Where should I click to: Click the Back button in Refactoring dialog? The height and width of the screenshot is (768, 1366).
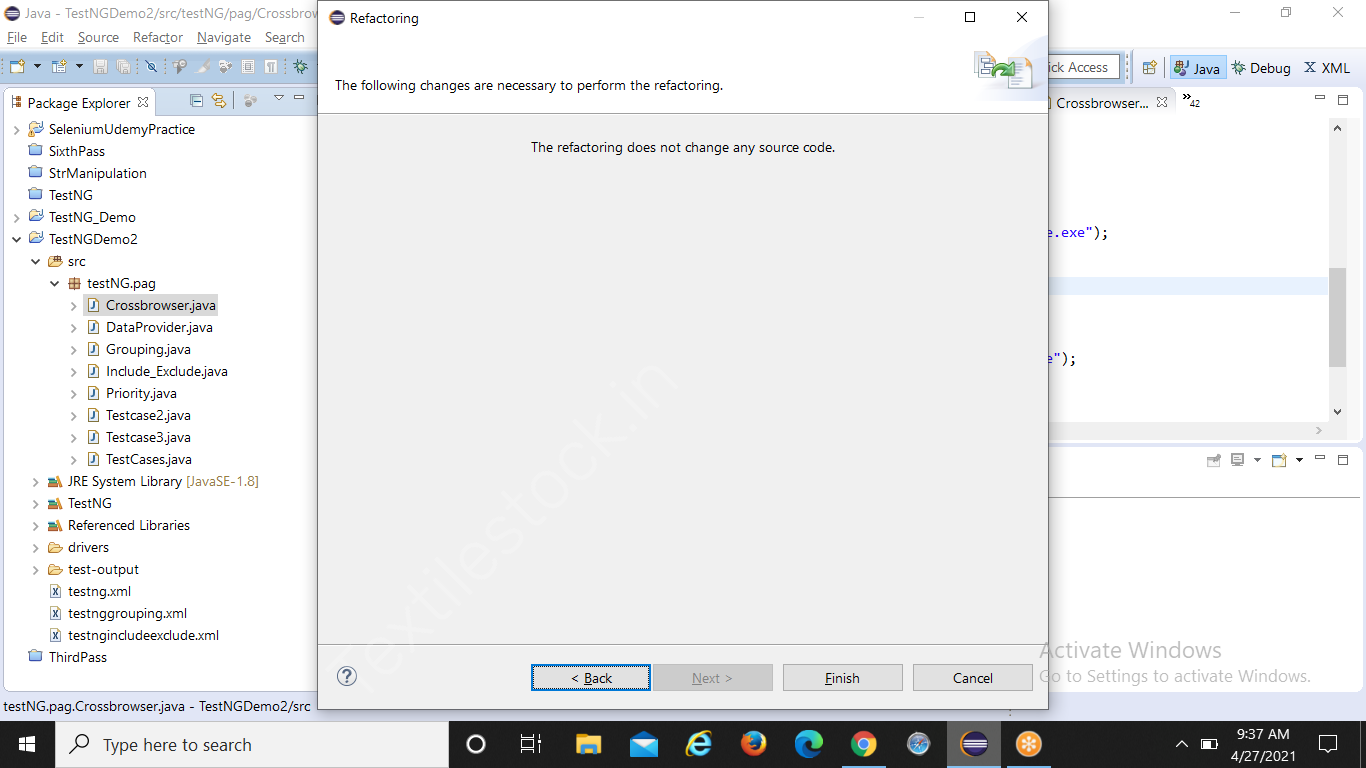coord(591,677)
